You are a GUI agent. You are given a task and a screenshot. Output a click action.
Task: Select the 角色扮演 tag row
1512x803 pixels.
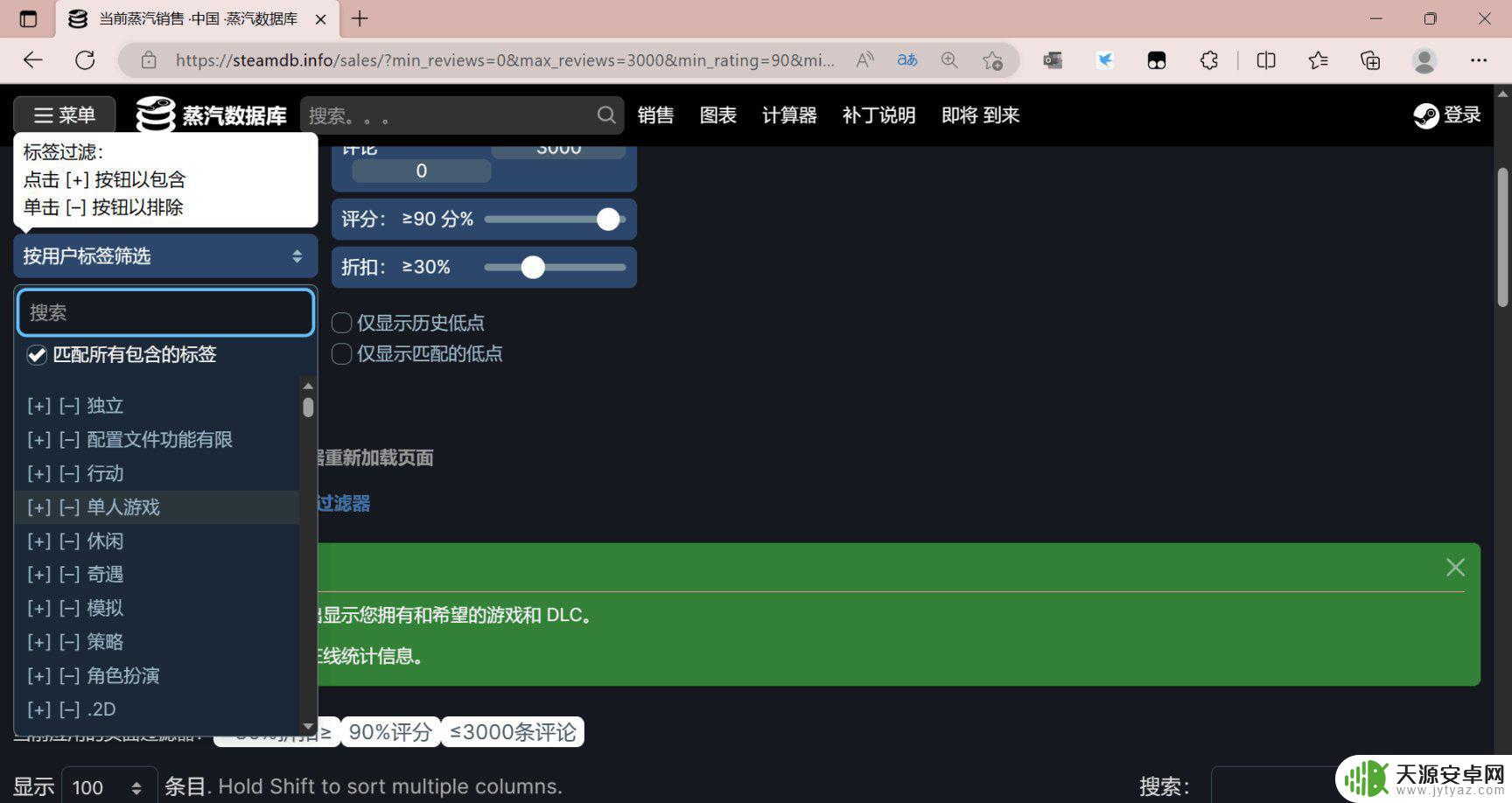click(157, 676)
